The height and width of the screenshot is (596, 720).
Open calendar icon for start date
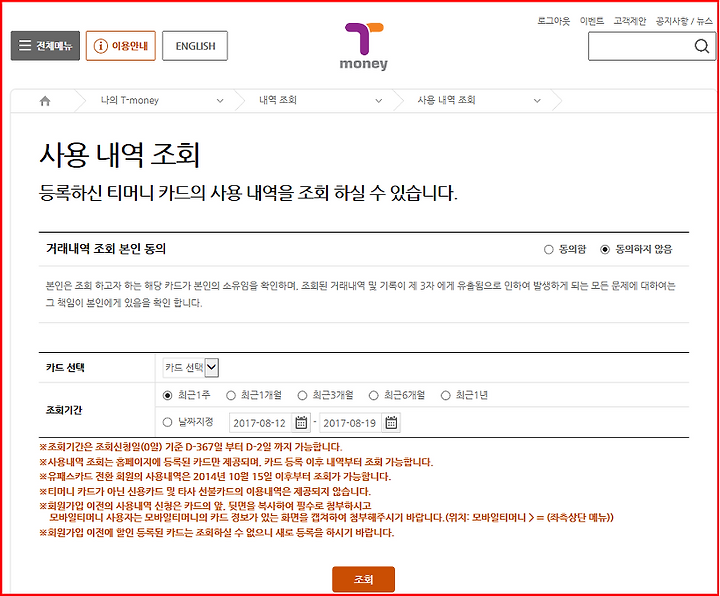pyautogui.click(x=301, y=422)
